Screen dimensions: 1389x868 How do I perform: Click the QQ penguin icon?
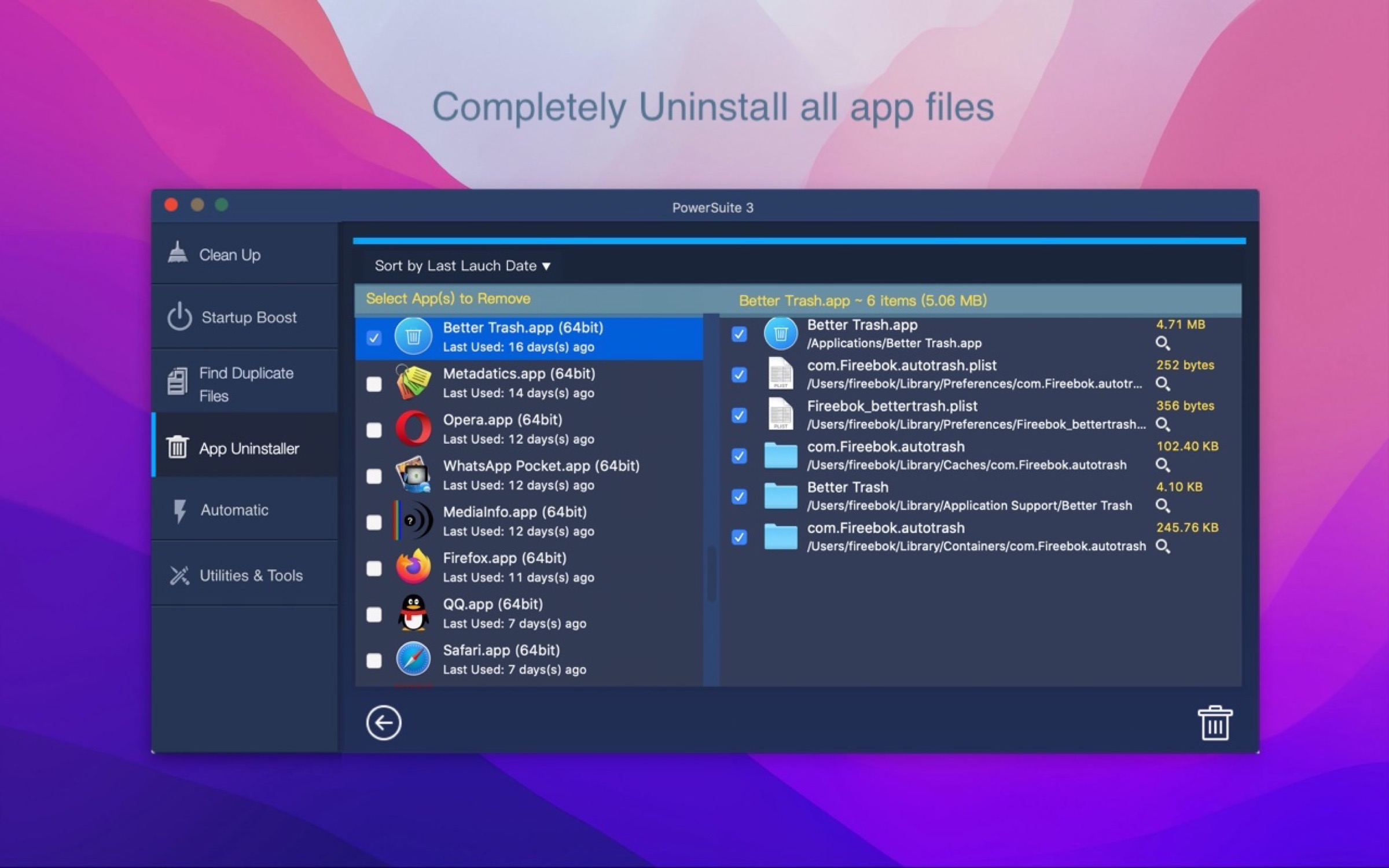pos(413,613)
